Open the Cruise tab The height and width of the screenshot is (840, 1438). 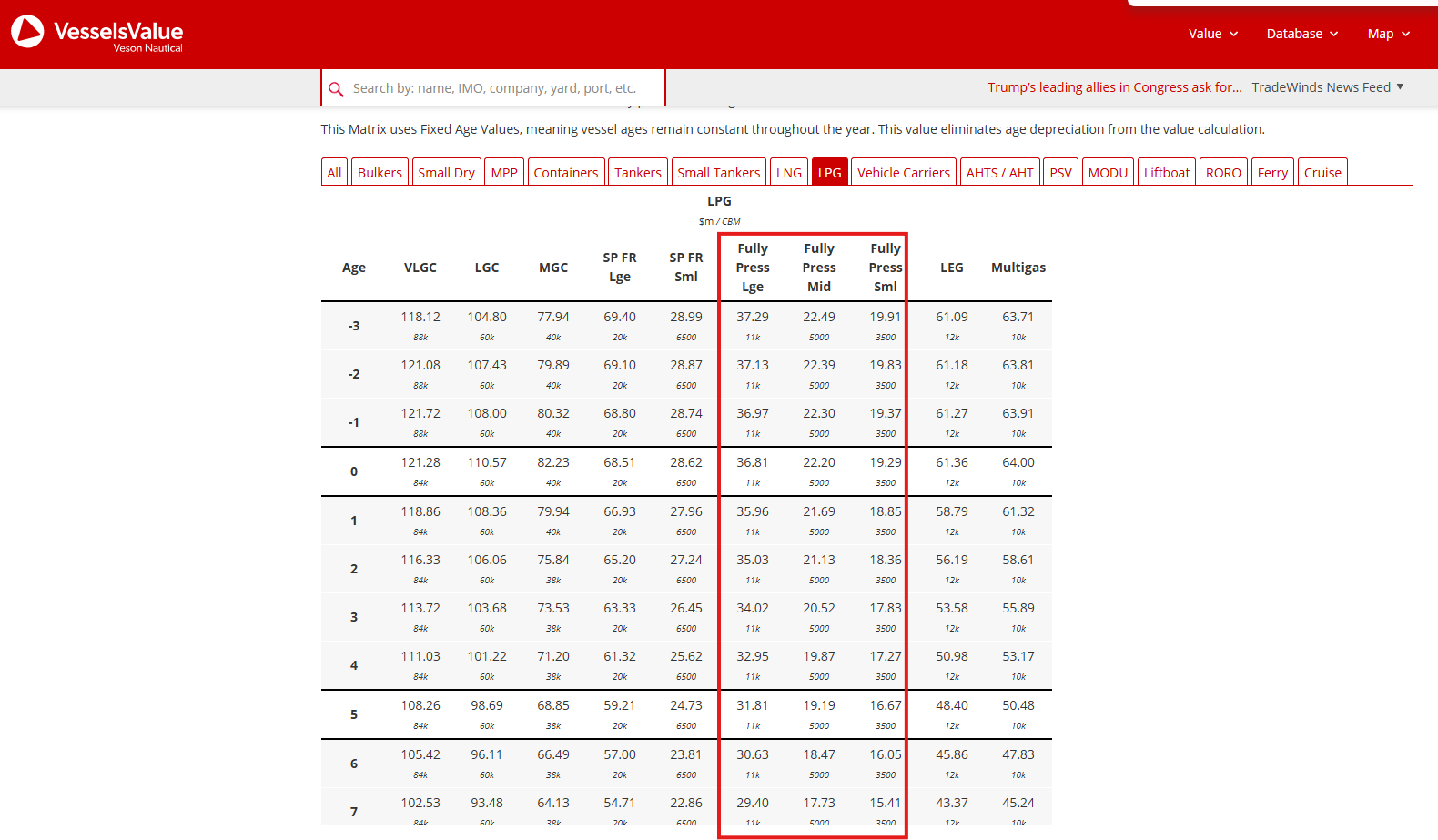pyautogui.click(x=1322, y=172)
